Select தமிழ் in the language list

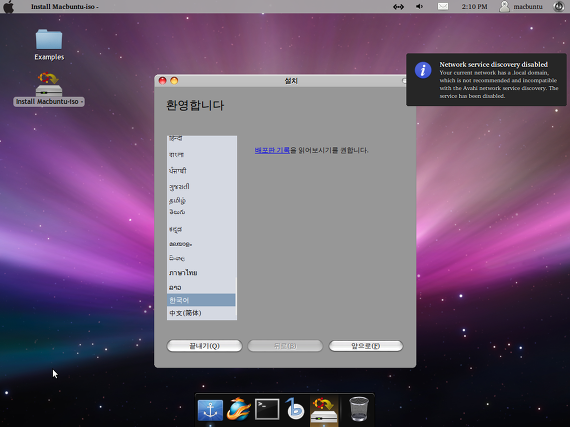click(201, 200)
